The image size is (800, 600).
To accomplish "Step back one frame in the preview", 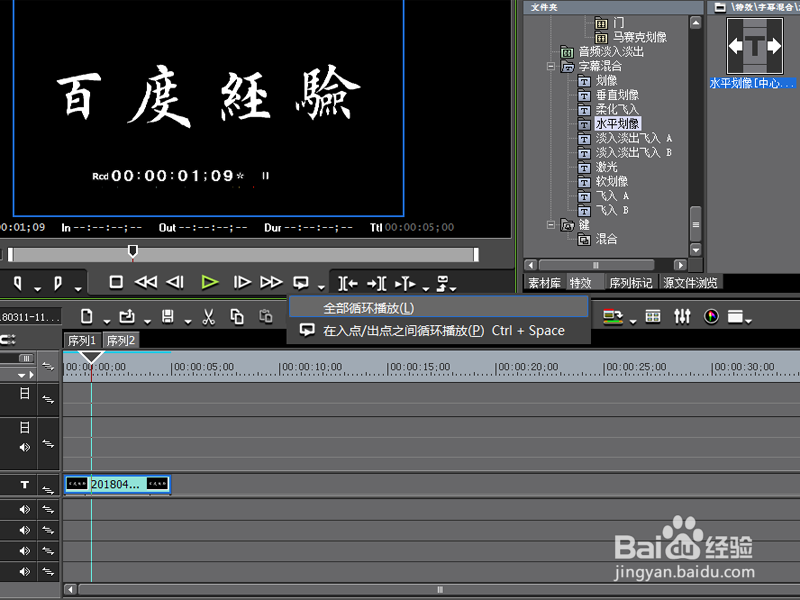I will point(175,282).
